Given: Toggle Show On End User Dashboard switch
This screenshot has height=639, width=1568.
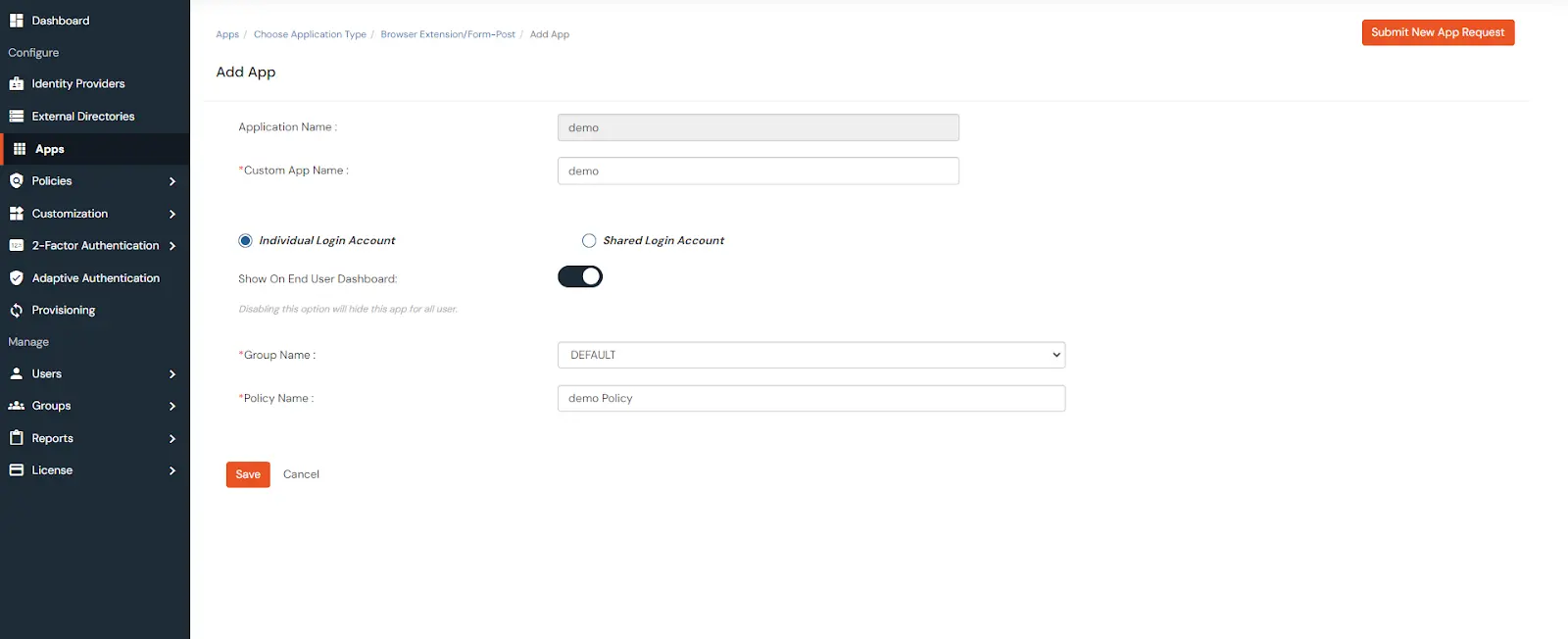Looking at the screenshot, I should pyautogui.click(x=580, y=277).
